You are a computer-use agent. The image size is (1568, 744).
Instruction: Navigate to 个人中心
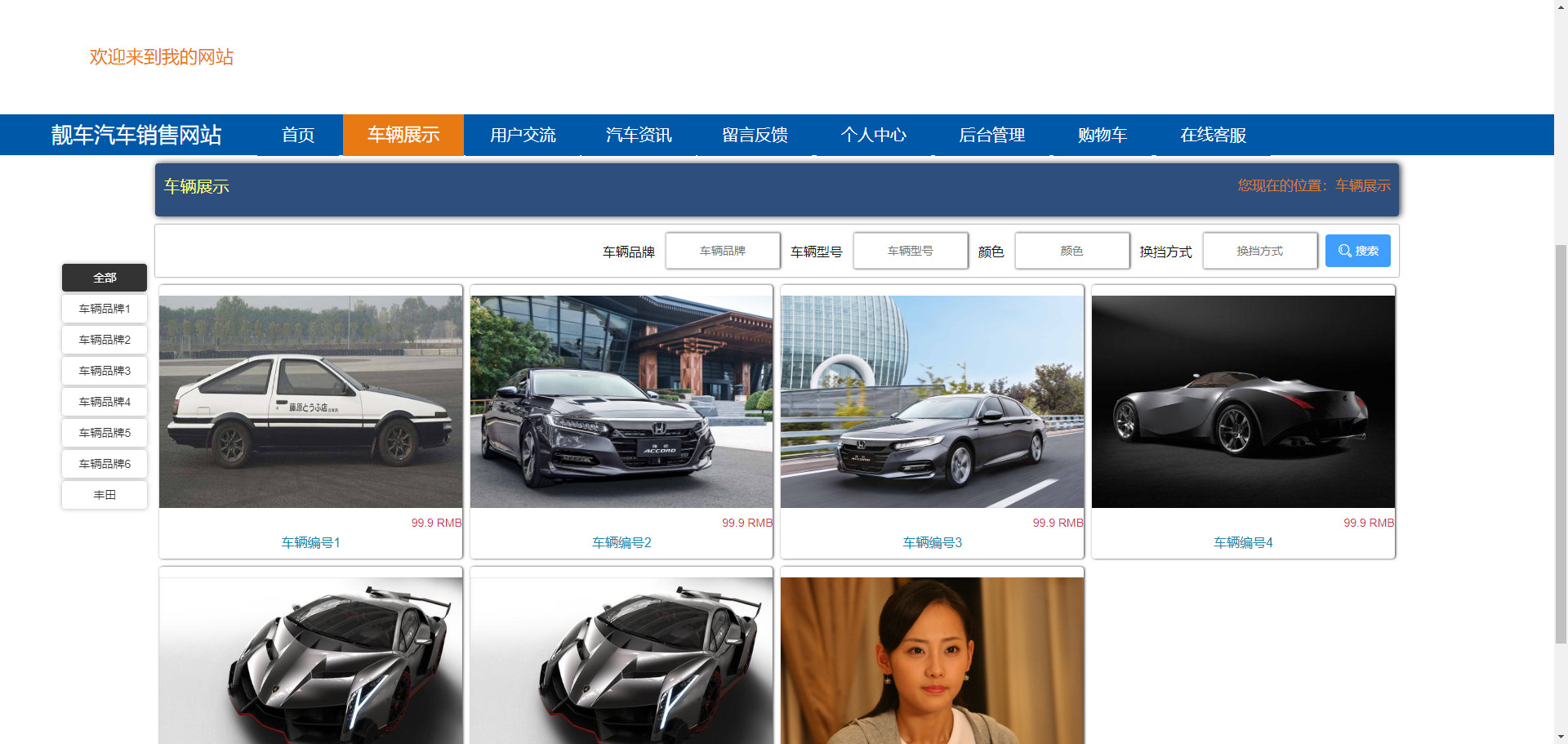873,135
